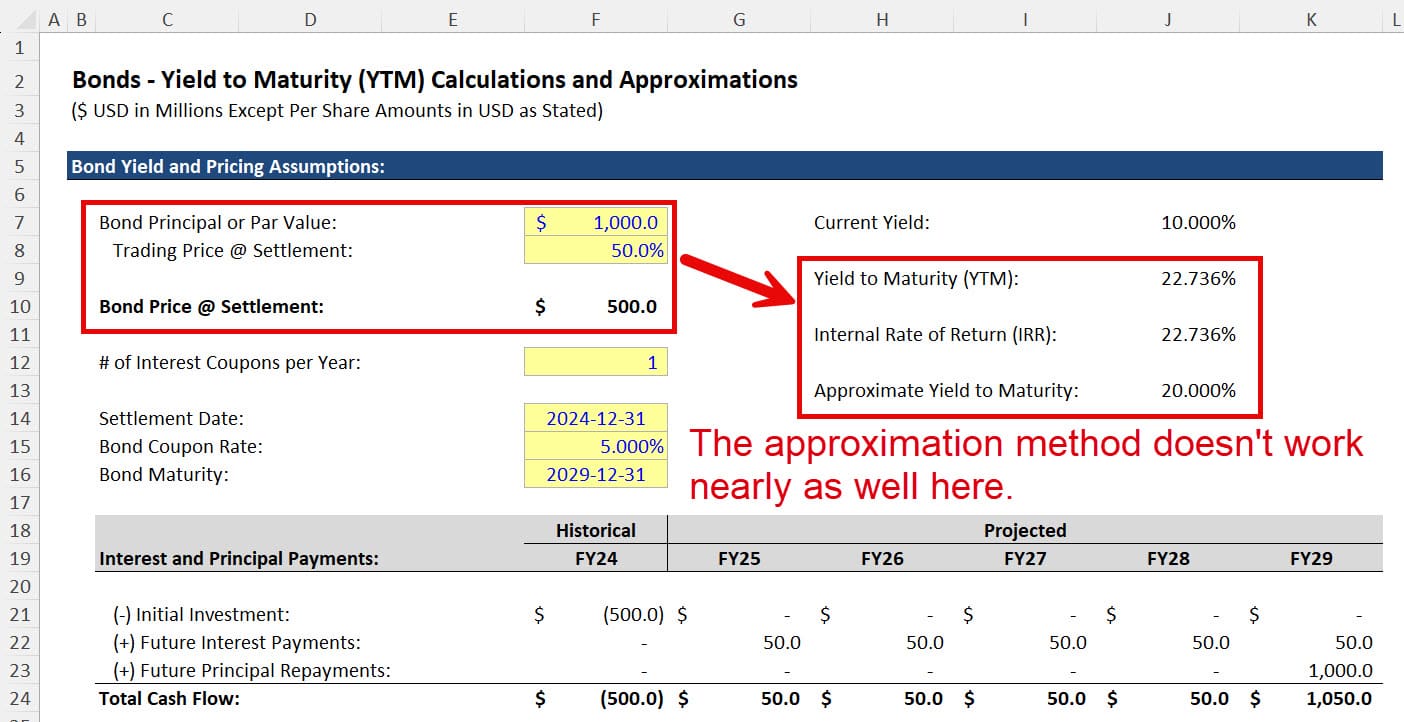
Task: Select column H header
Action: pos(881,18)
